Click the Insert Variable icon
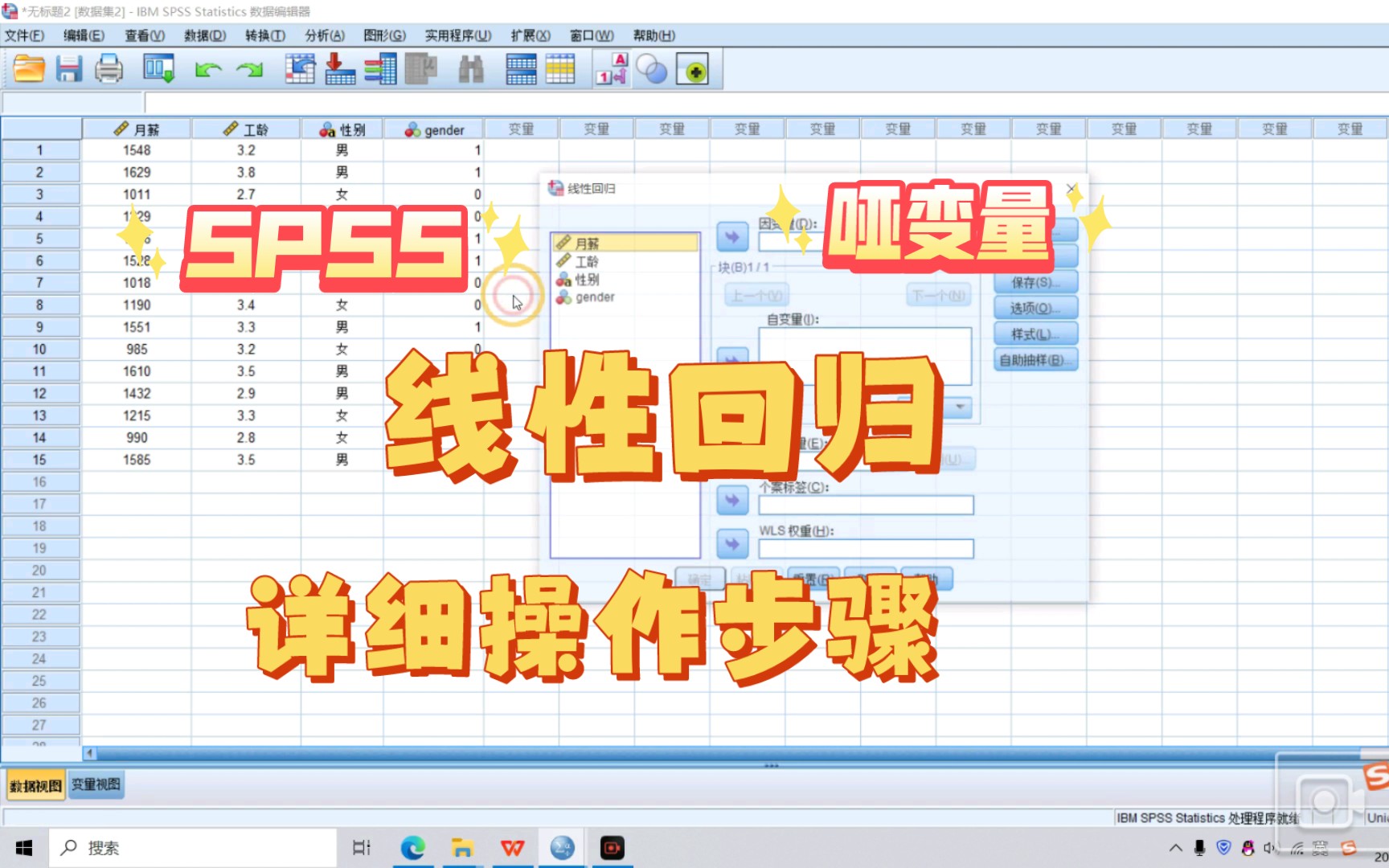Screen dimensions: 1389x868 pyautogui.click(x=560, y=69)
